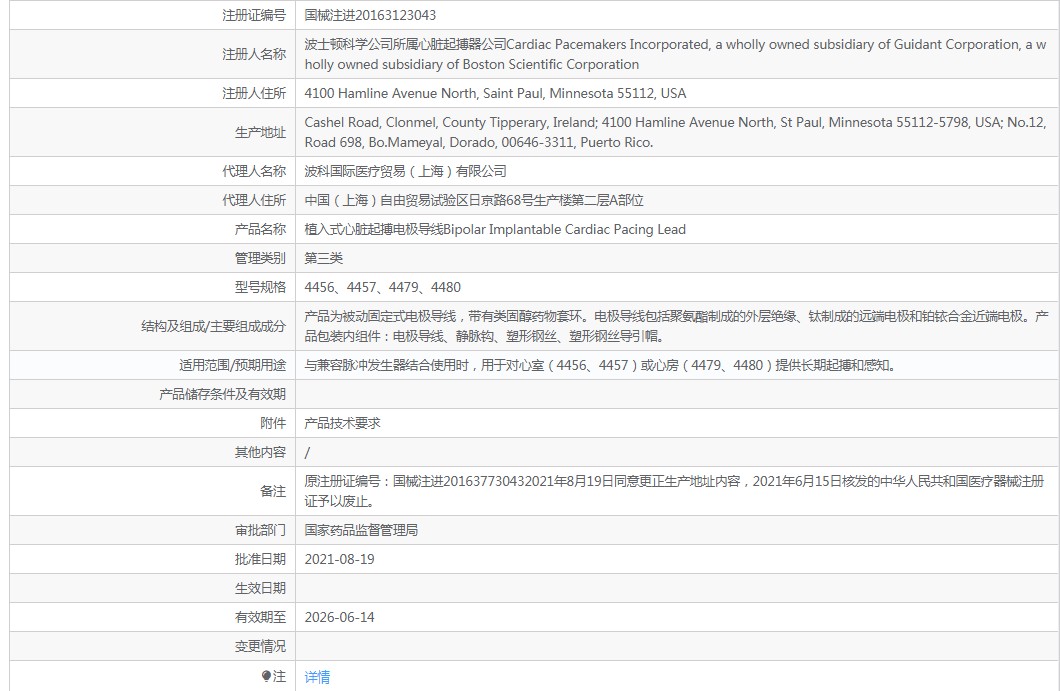Select the 型号规格 label
Viewport: 1060px width, 691px height.
point(260,287)
